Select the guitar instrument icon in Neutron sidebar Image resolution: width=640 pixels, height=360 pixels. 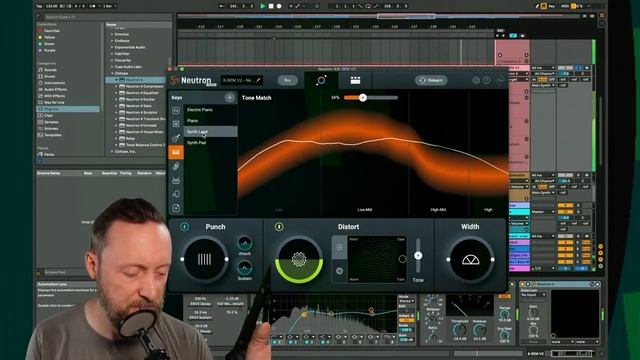[x=176, y=138]
